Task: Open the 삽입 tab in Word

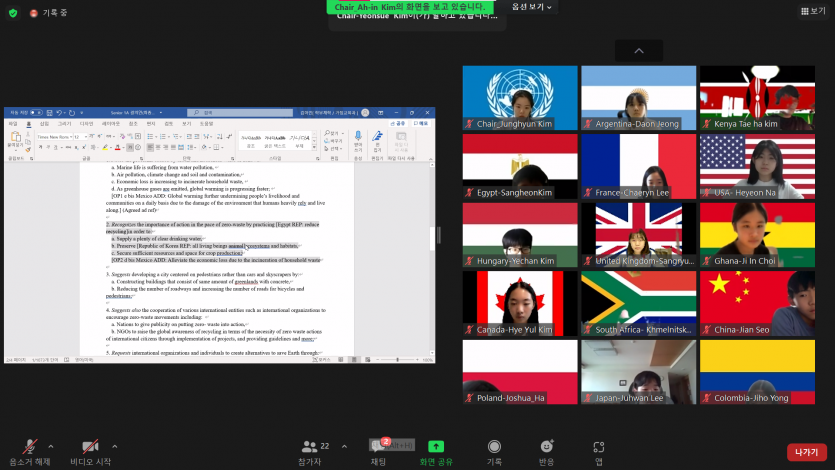Action: 44,123
